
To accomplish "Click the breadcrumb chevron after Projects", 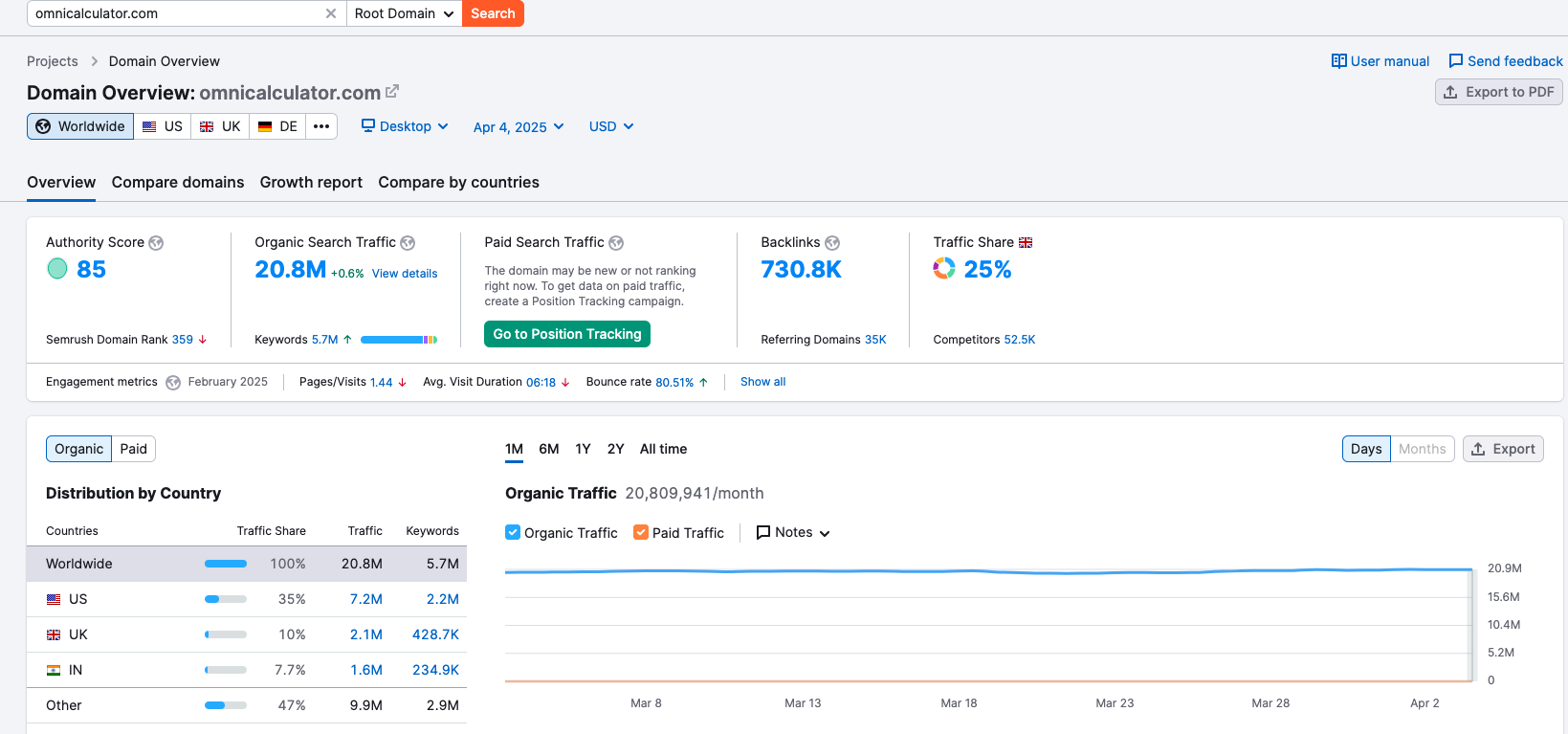I will pos(94,61).
